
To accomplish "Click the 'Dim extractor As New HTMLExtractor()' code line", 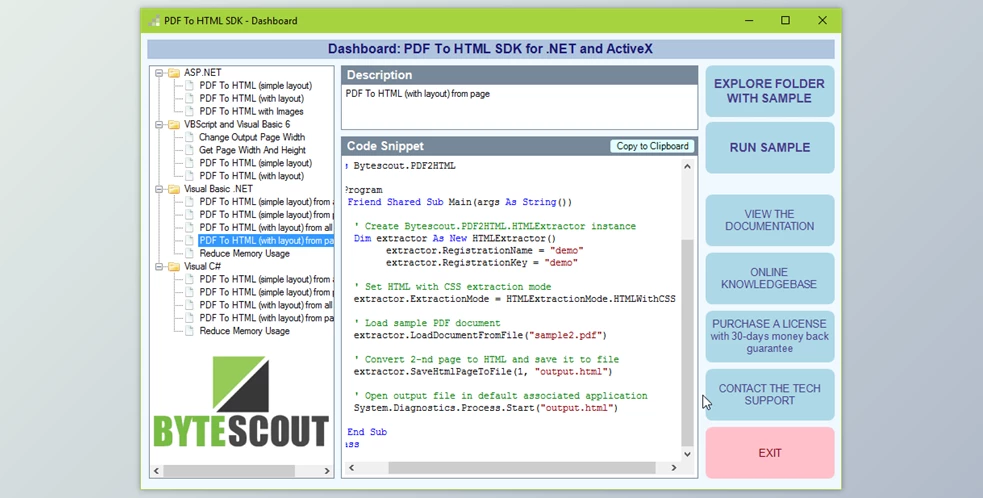I will pyautogui.click(x=455, y=238).
